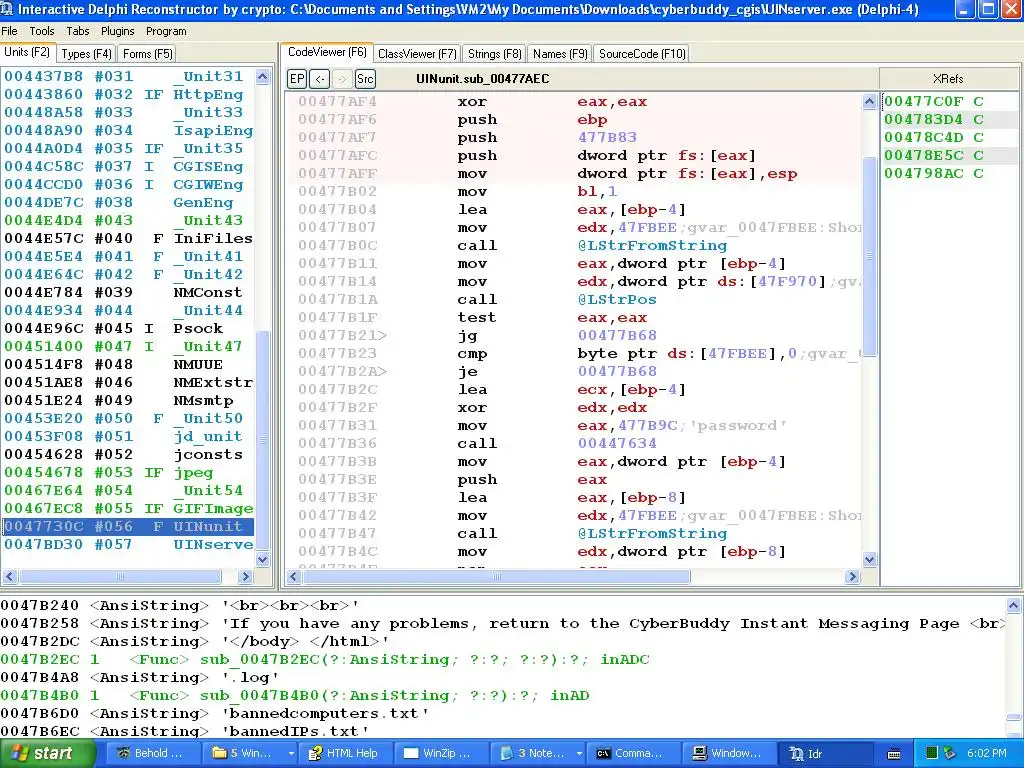Image resolution: width=1024 pixels, height=768 pixels.
Task: Open the Strings (F8) tab
Action: click(494, 54)
